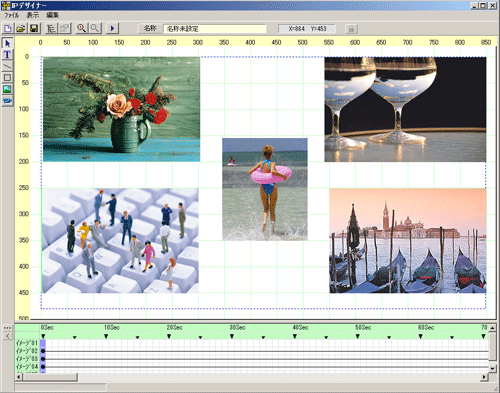Open the 編集 menu
The width and height of the screenshot is (500, 393).
[52, 15]
